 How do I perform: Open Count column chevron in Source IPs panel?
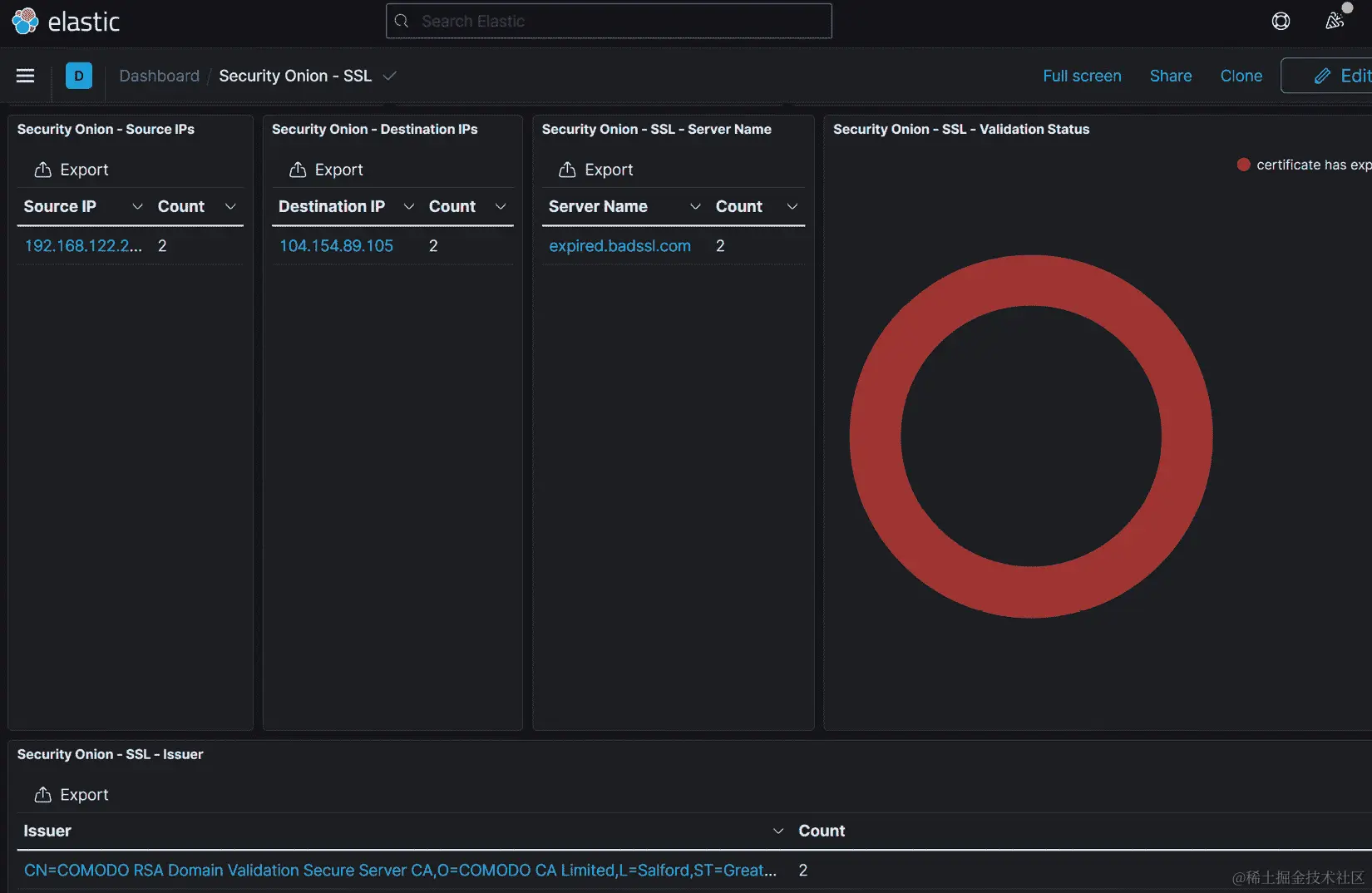point(230,206)
